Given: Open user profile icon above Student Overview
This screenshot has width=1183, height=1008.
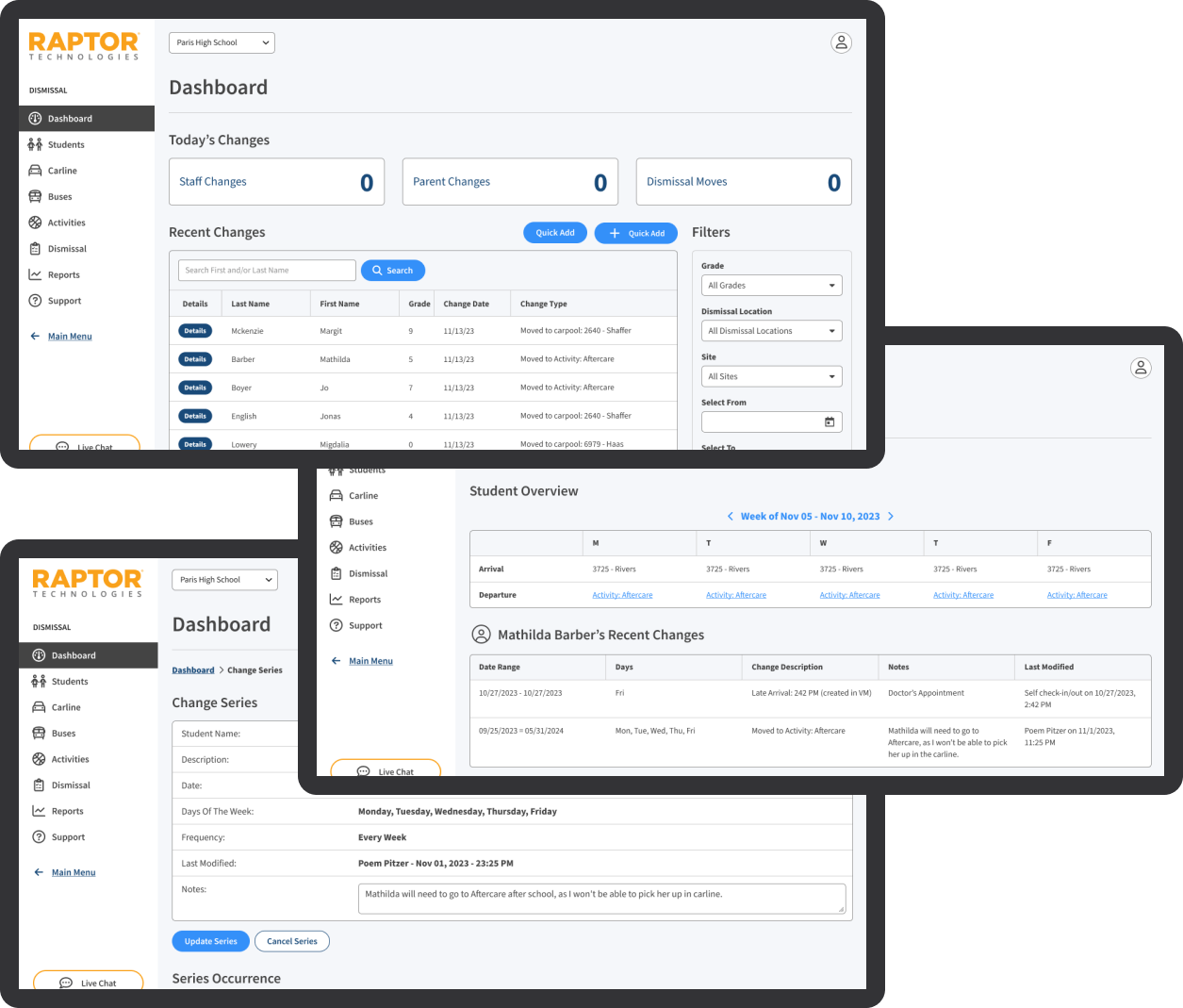Looking at the screenshot, I should pyautogui.click(x=1141, y=368).
